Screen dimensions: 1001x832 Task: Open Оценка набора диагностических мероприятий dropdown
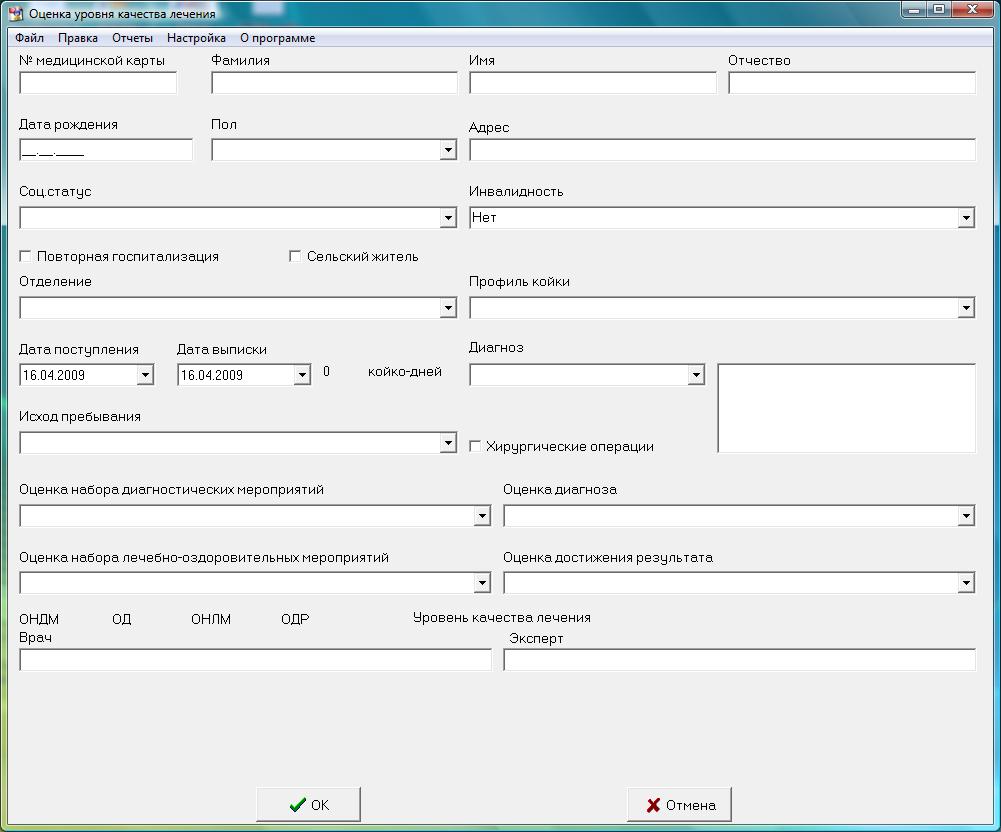tap(482, 515)
